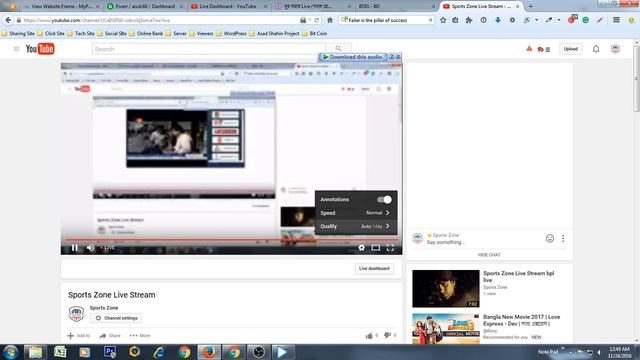Switch to theater mode view
Image resolution: width=640 pixels, height=360 pixels.
[x=376, y=248]
